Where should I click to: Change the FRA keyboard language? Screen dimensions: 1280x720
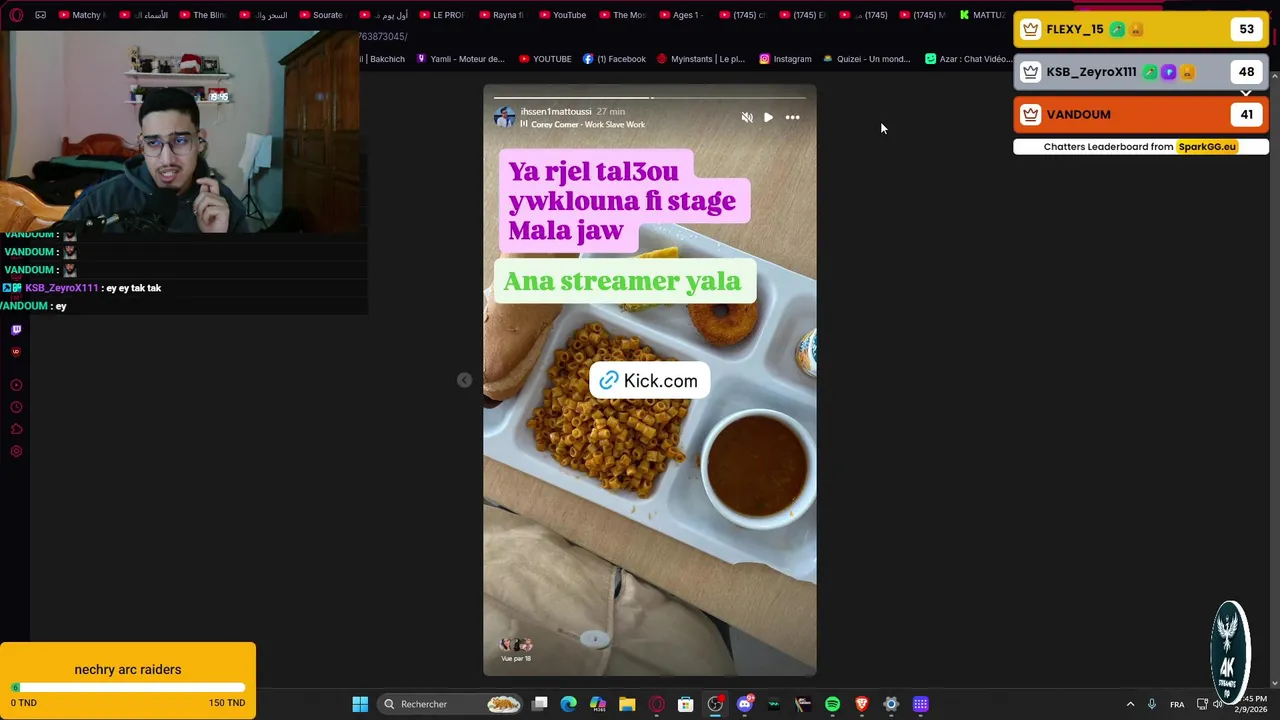coord(1177,704)
